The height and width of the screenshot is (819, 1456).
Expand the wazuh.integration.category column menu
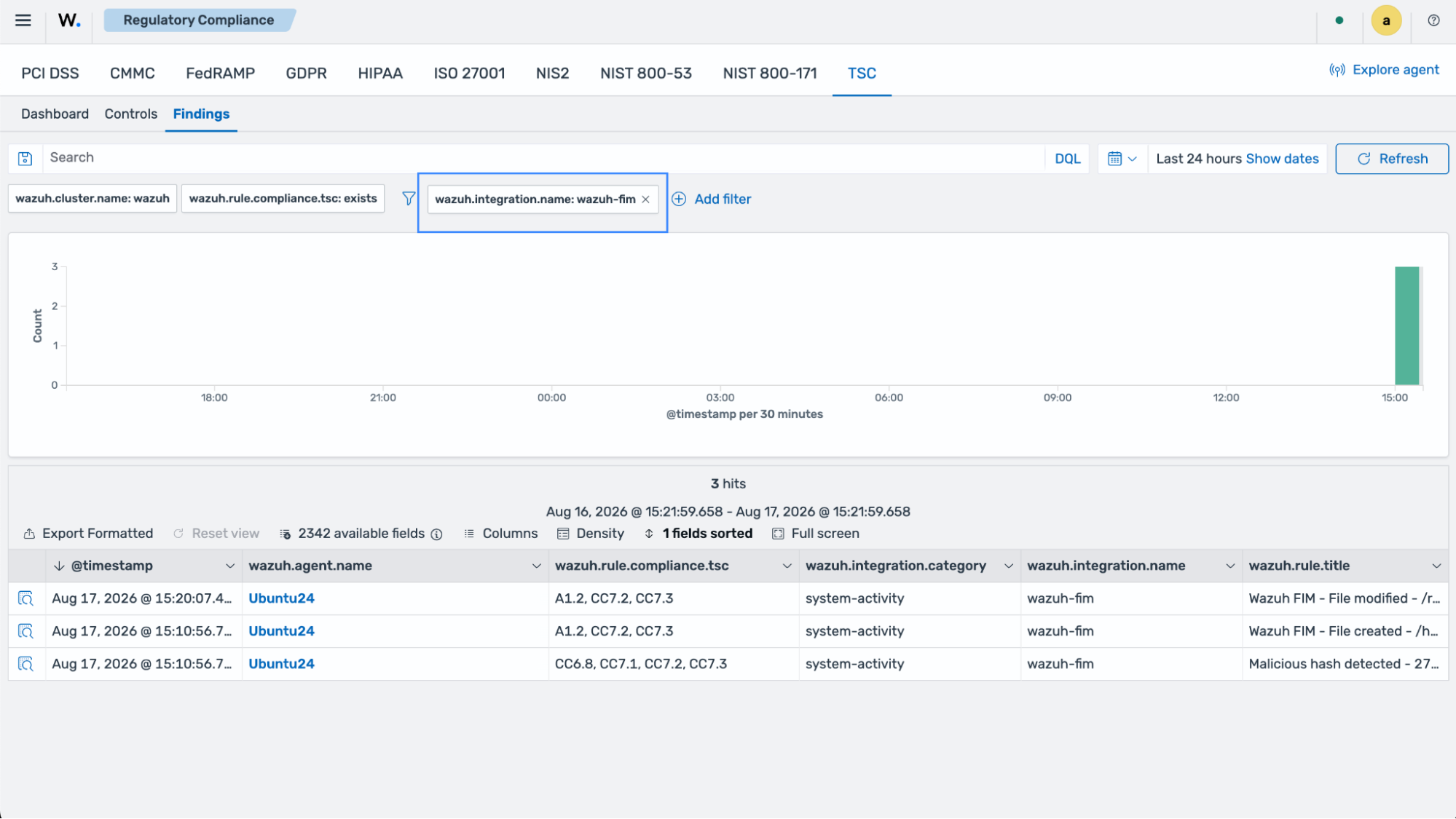pyautogui.click(x=1009, y=566)
